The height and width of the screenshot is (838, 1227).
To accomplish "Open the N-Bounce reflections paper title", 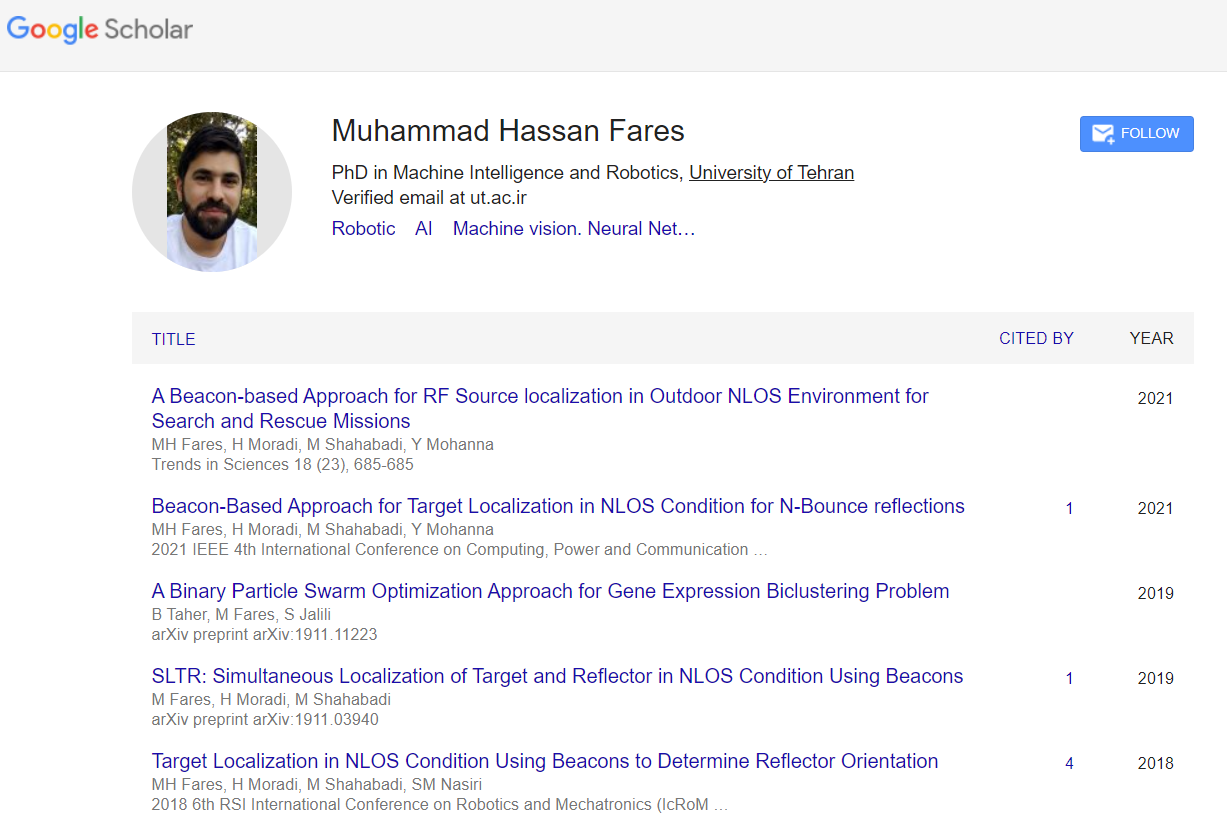I will (x=557, y=507).
